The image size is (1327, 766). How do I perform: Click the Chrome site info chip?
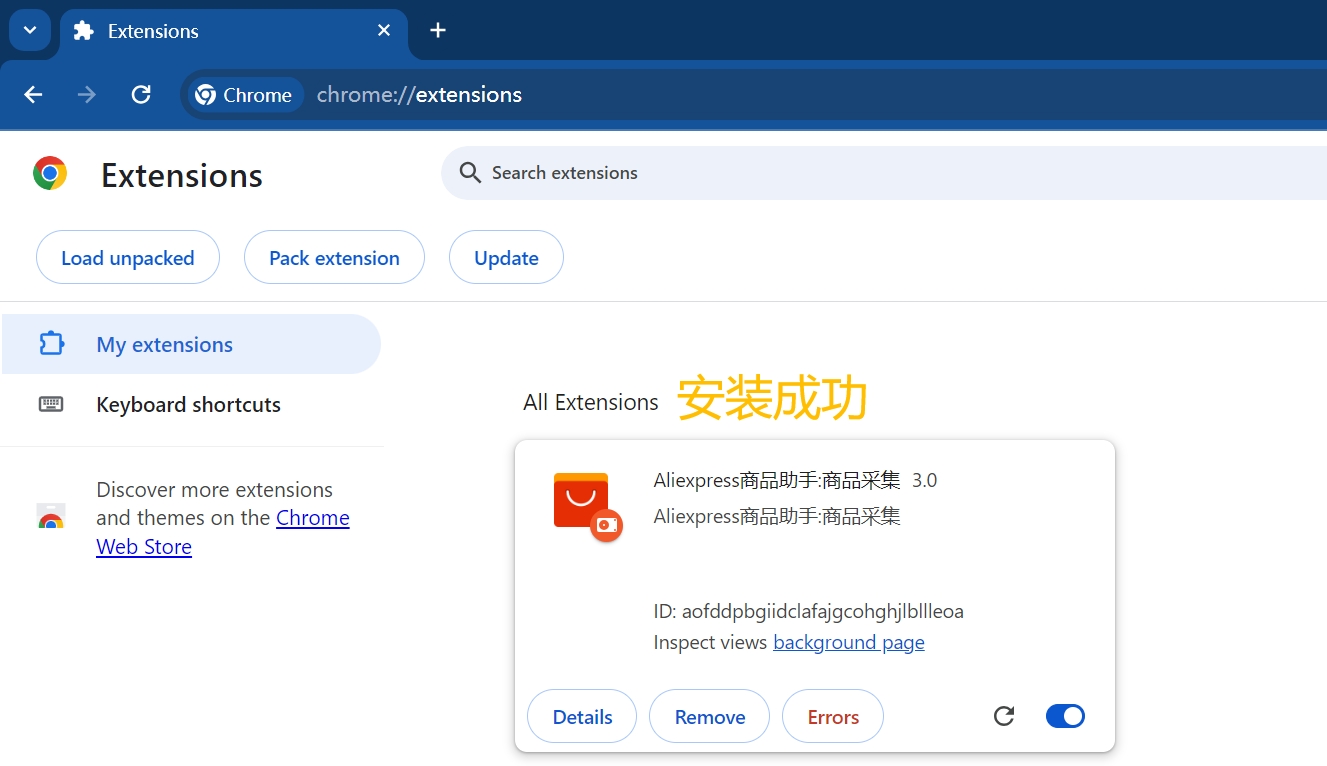pos(245,95)
